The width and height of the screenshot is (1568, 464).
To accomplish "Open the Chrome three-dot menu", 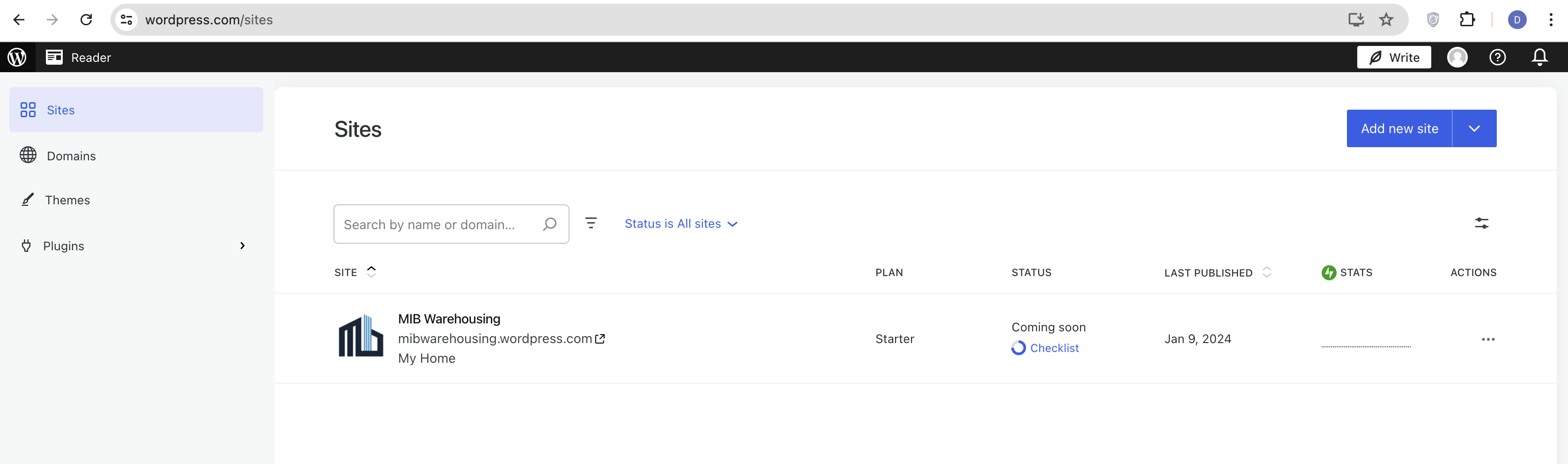I will click(1550, 20).
